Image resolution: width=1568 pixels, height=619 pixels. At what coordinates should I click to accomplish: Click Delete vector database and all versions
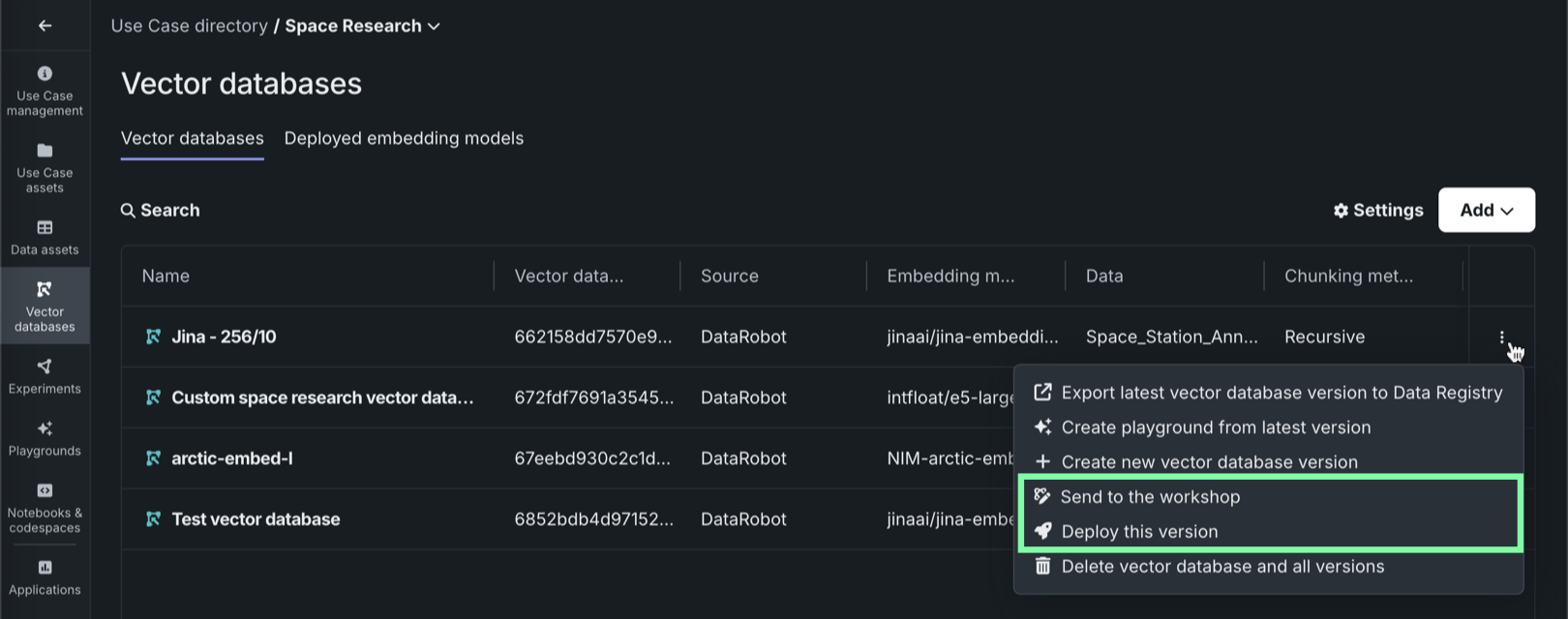(1221, 567)
